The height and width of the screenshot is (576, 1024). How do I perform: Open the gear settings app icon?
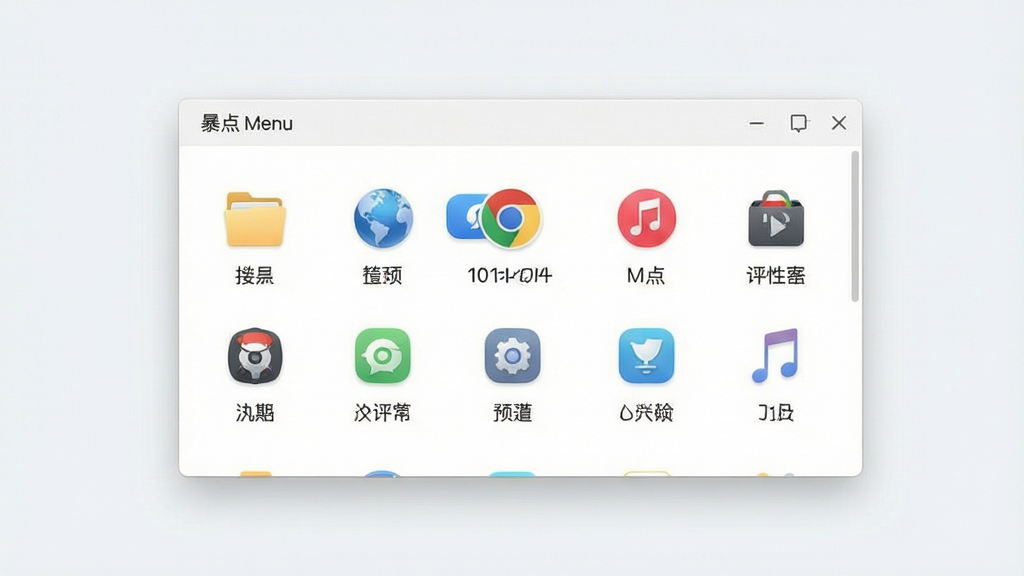[512, 356]
